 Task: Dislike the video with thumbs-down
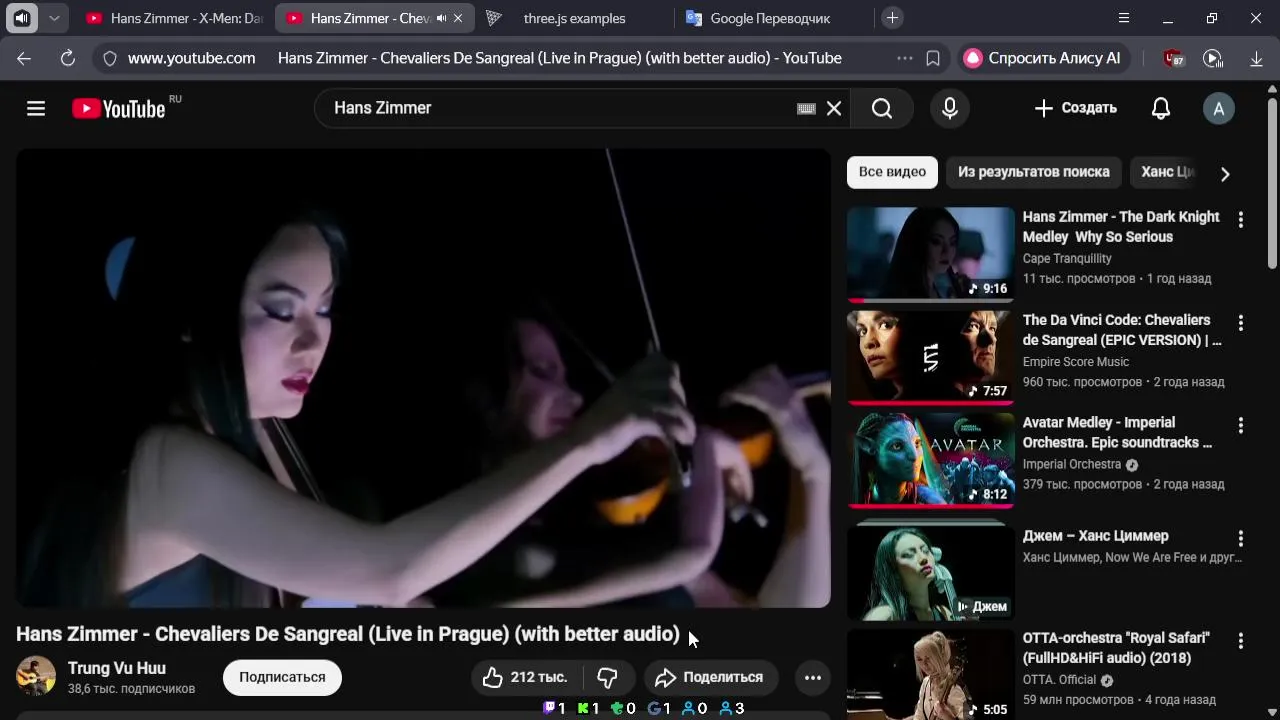pos(607,677)
